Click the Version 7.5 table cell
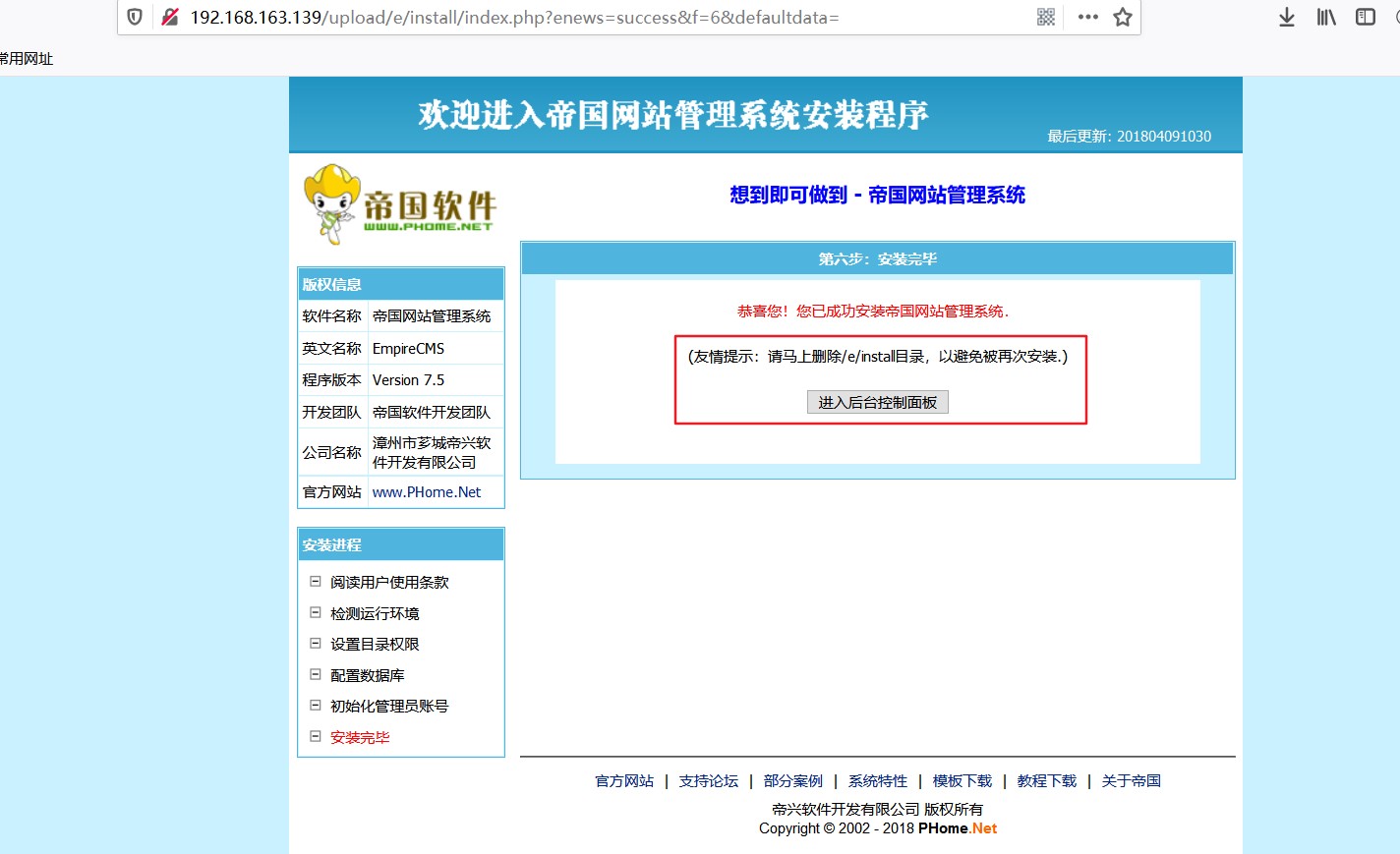Viewport: 1400px width, 854px height. pos(436,380)
